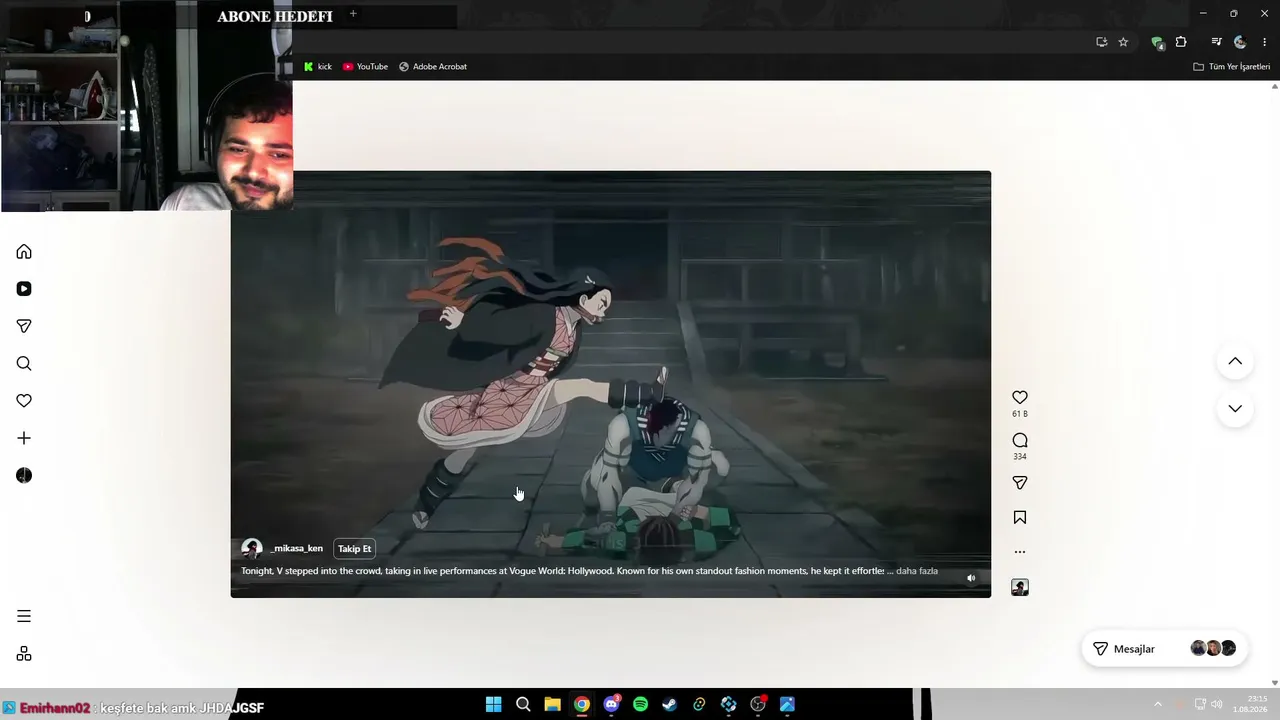1280x720 pixels.
Task: Open the YouTube bookmark
Action: (x=365, y=67)
